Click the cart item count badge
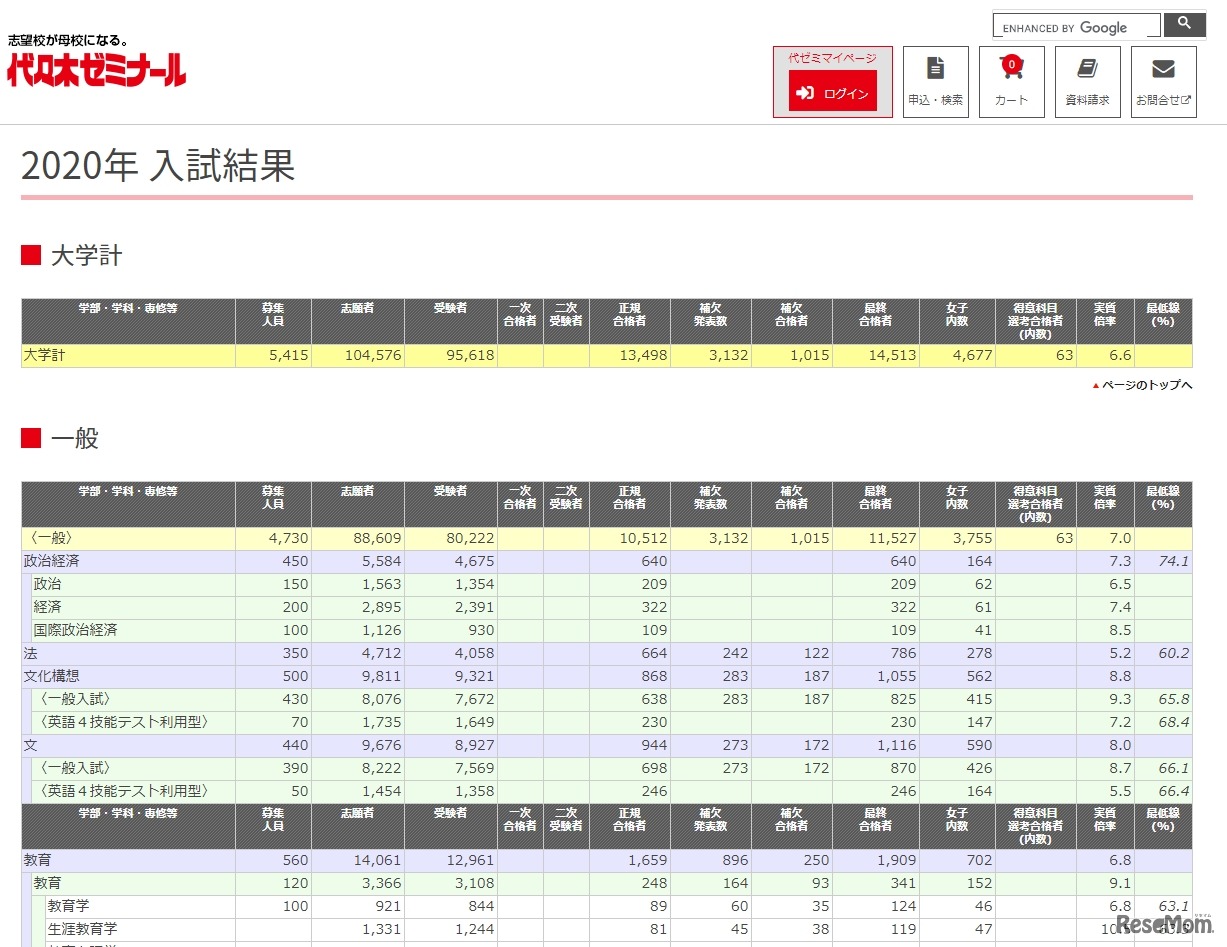 tap(1012, 65)
